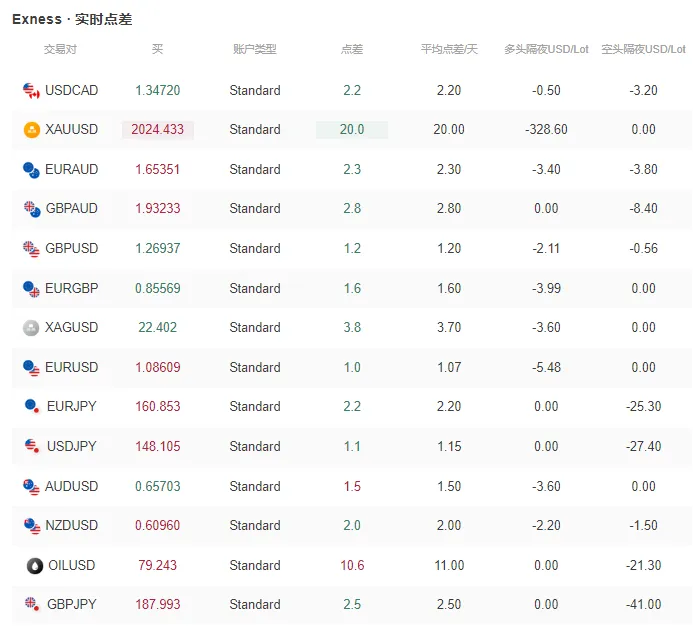693x626 pixels.
Task: Click the highlighted buy price 2024.433
Action: point(158,130)
